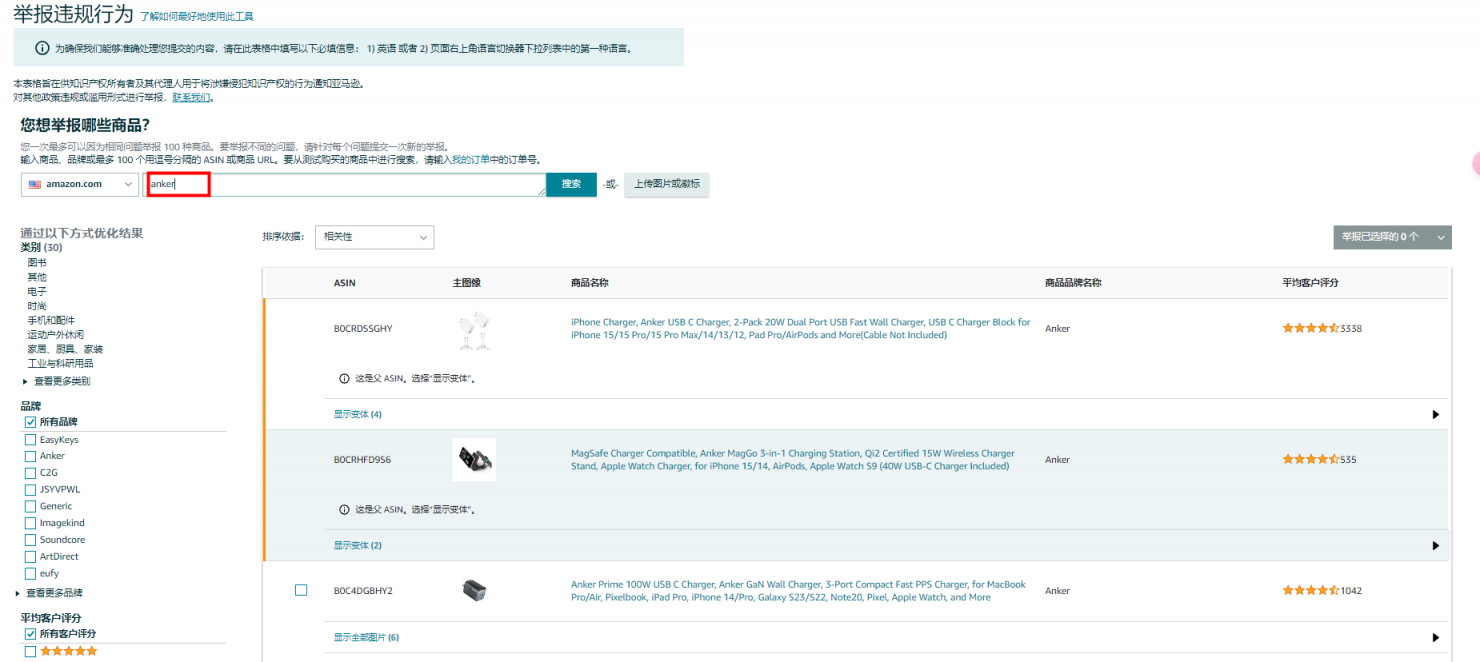
Task: Click the arrow icon on the first product's variants row
Action: coord(1435,414)
